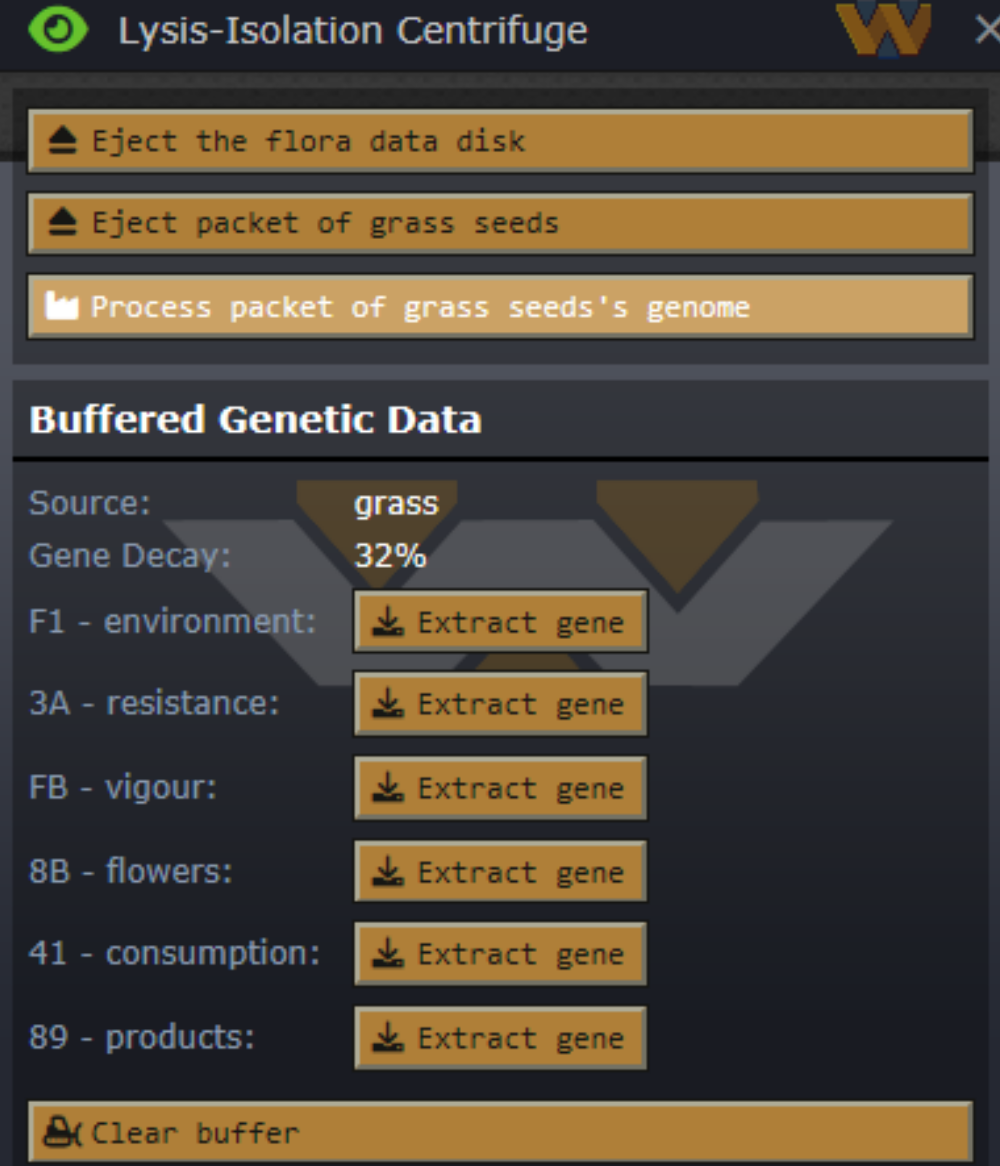Click the download icon for 8B flowers
Image resolution: width=1000 pixels, height=1166 pixels.
(388, 872)
